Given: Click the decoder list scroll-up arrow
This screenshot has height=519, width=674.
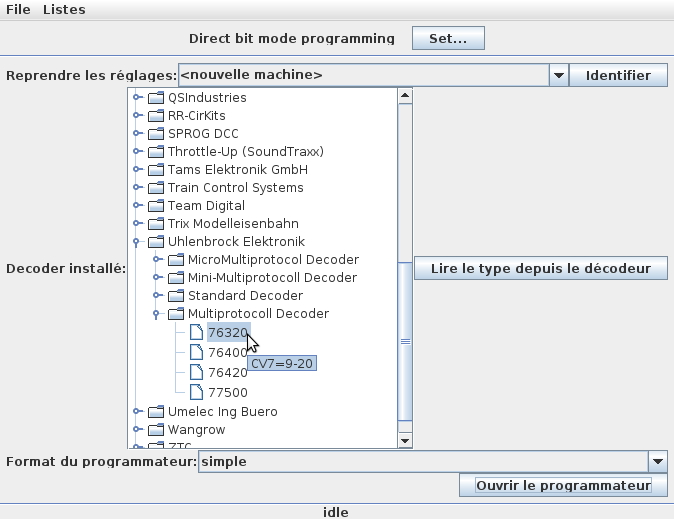Looking at the screenshot, I should coord(405,96).
